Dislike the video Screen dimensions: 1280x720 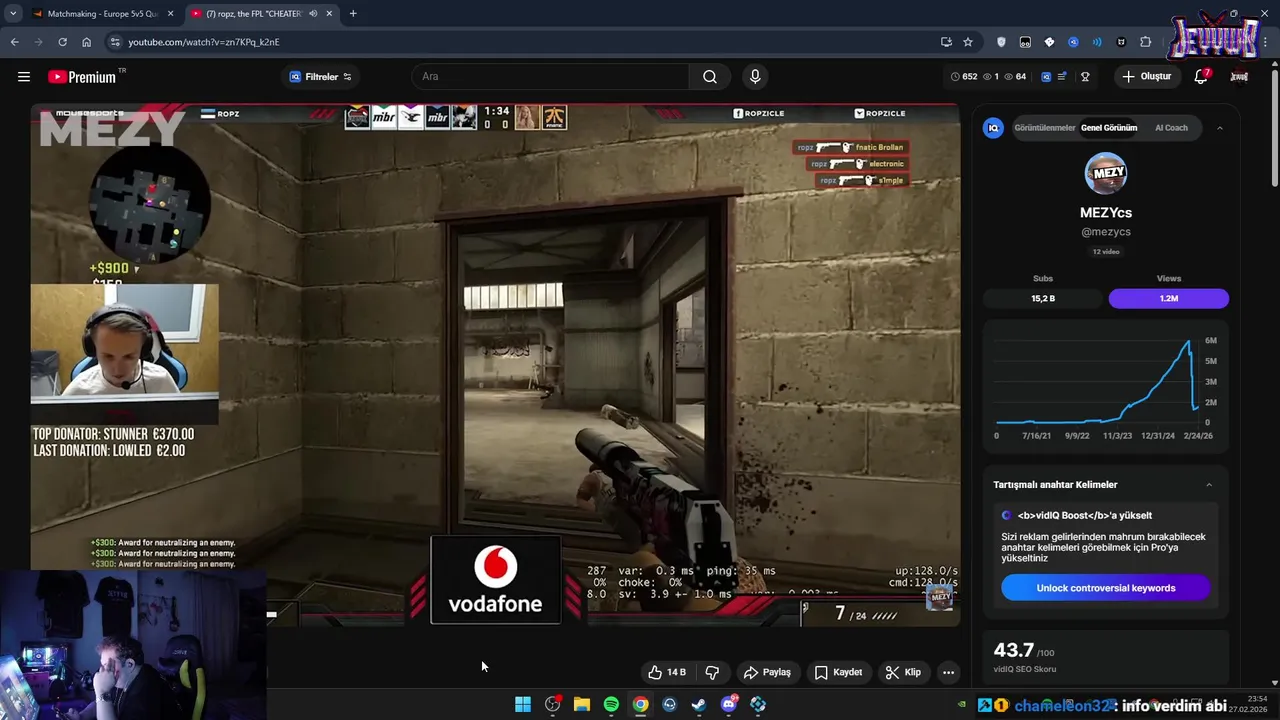713,673
